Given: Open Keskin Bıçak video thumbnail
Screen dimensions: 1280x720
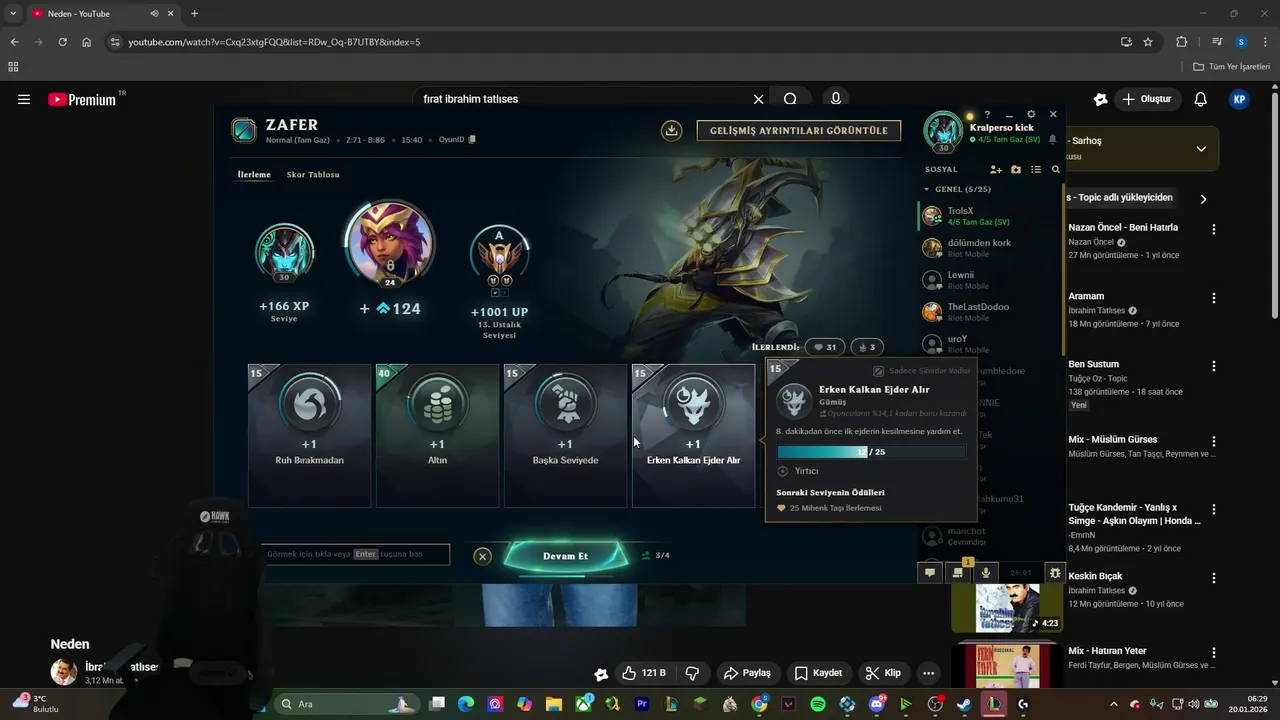Looking at the screenshot, I should (1008, 608).
